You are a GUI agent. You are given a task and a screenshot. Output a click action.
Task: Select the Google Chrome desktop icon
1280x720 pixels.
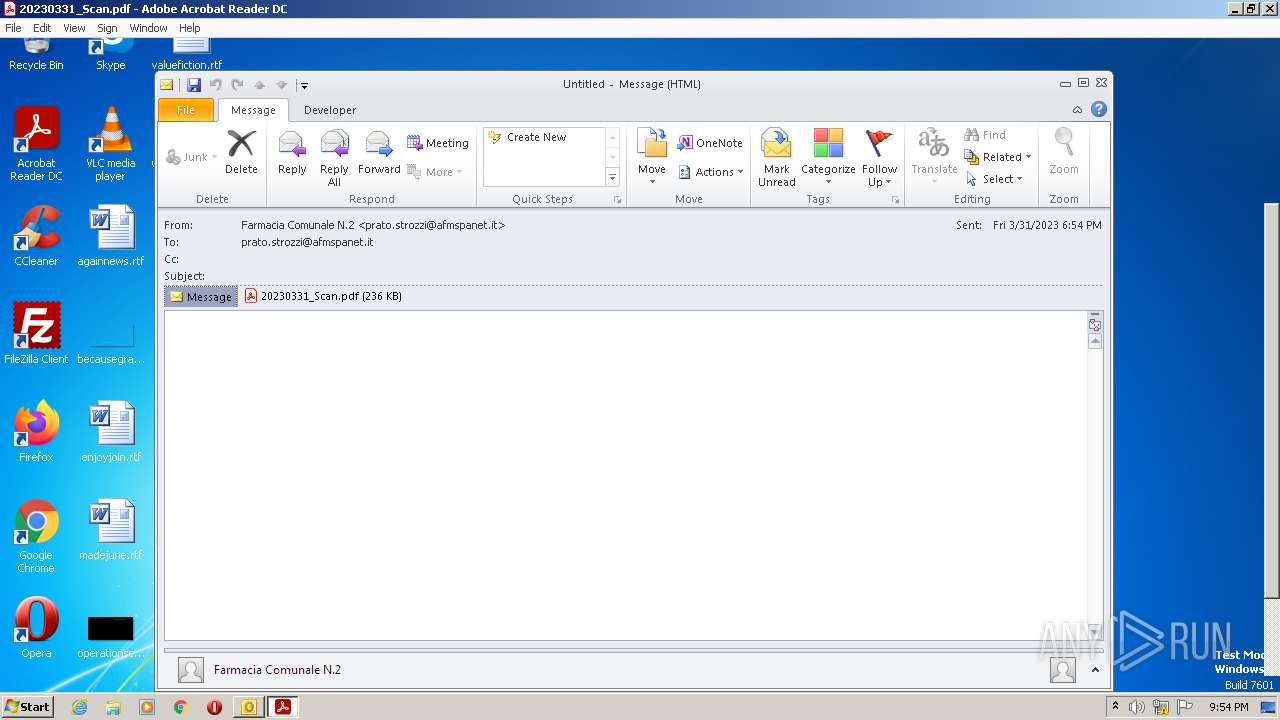click(36, 536)
